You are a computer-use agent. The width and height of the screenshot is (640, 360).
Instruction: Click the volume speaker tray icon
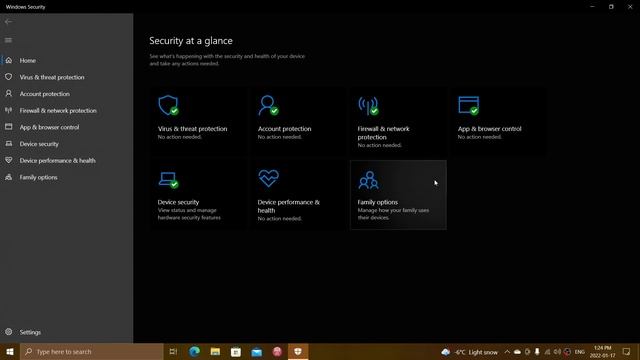pyautogui.click(x=557, y=352)
